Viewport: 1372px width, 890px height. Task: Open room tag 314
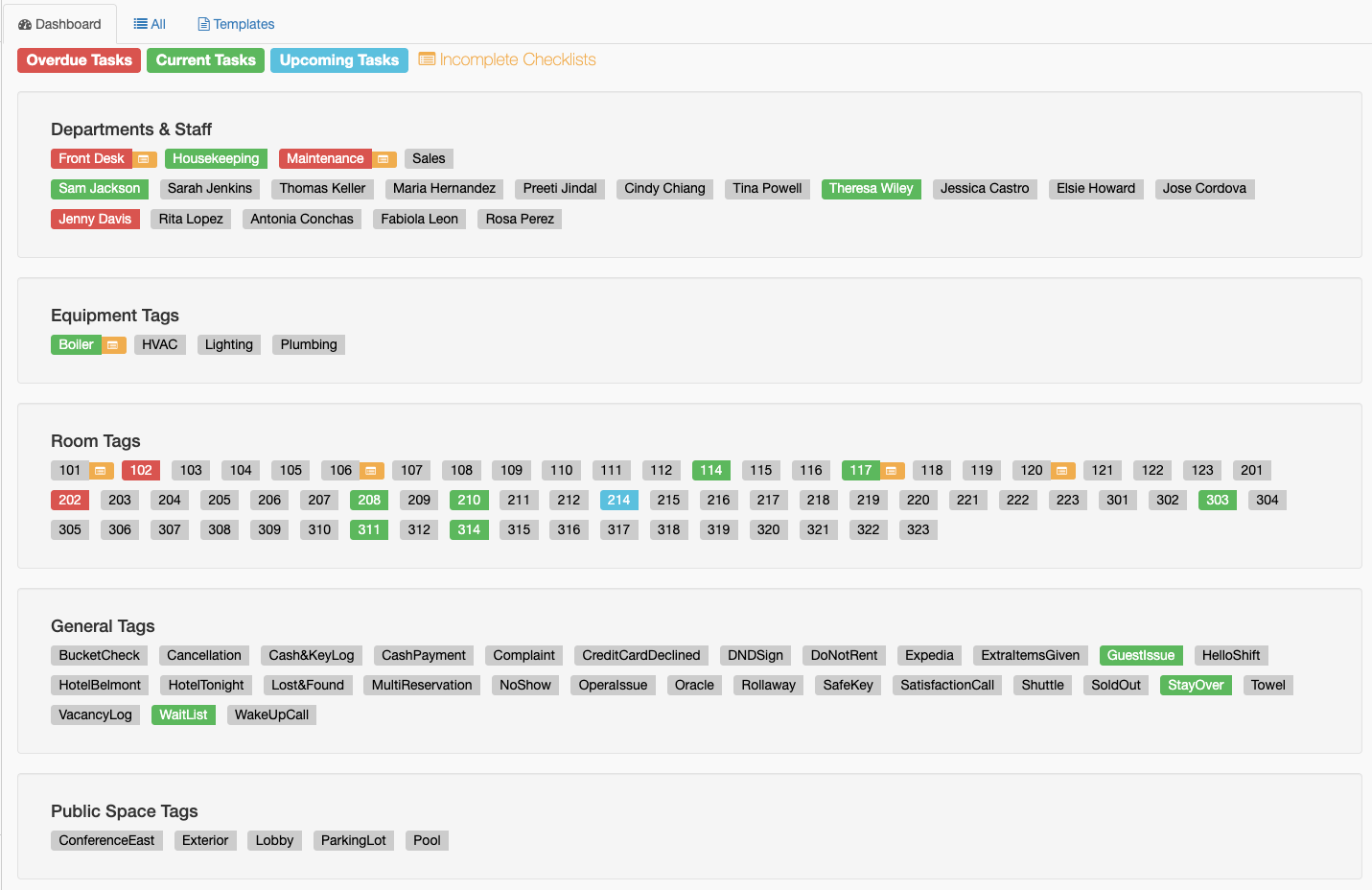(x=469, y=530)
